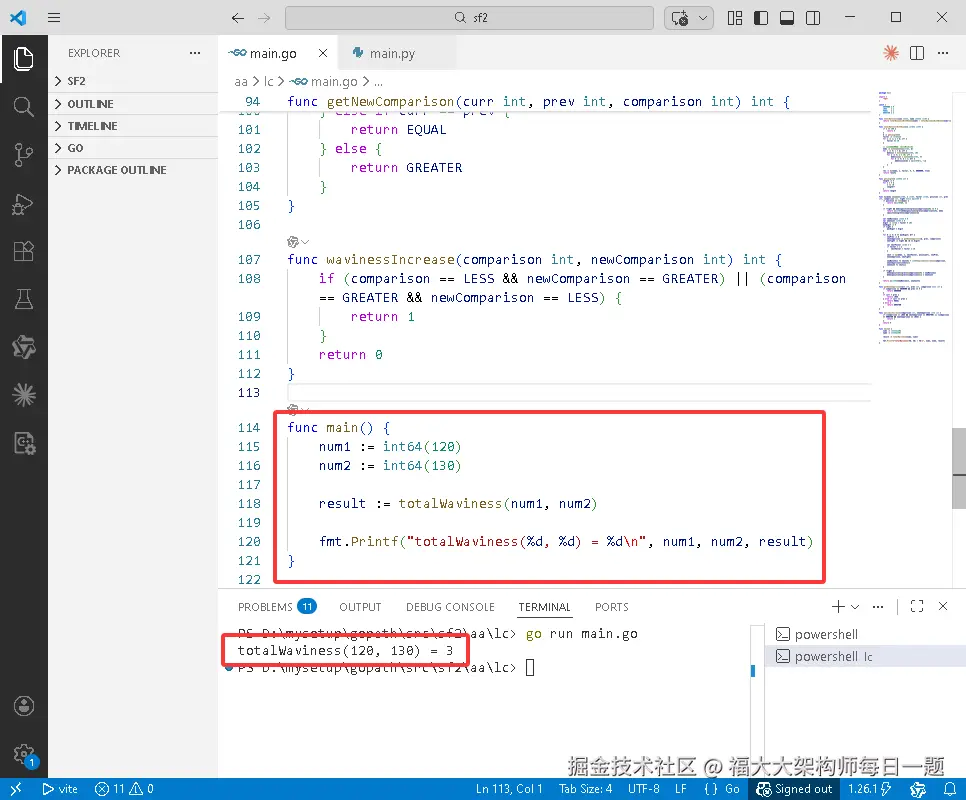This screenshot has height=800, width=966.
Task: Close the terminal panel
Action: (943, 607)
